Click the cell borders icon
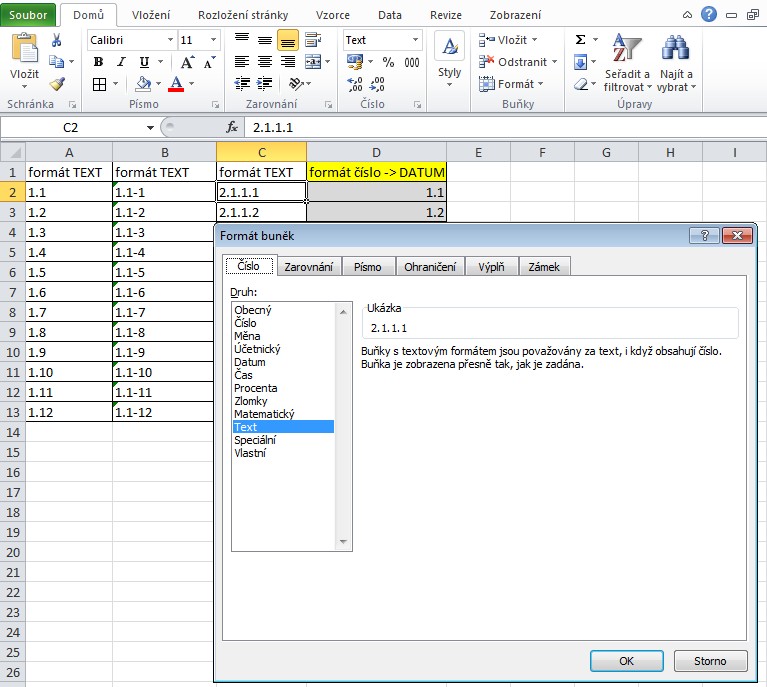Screen dimensions: 767x687 pos(99,84)
